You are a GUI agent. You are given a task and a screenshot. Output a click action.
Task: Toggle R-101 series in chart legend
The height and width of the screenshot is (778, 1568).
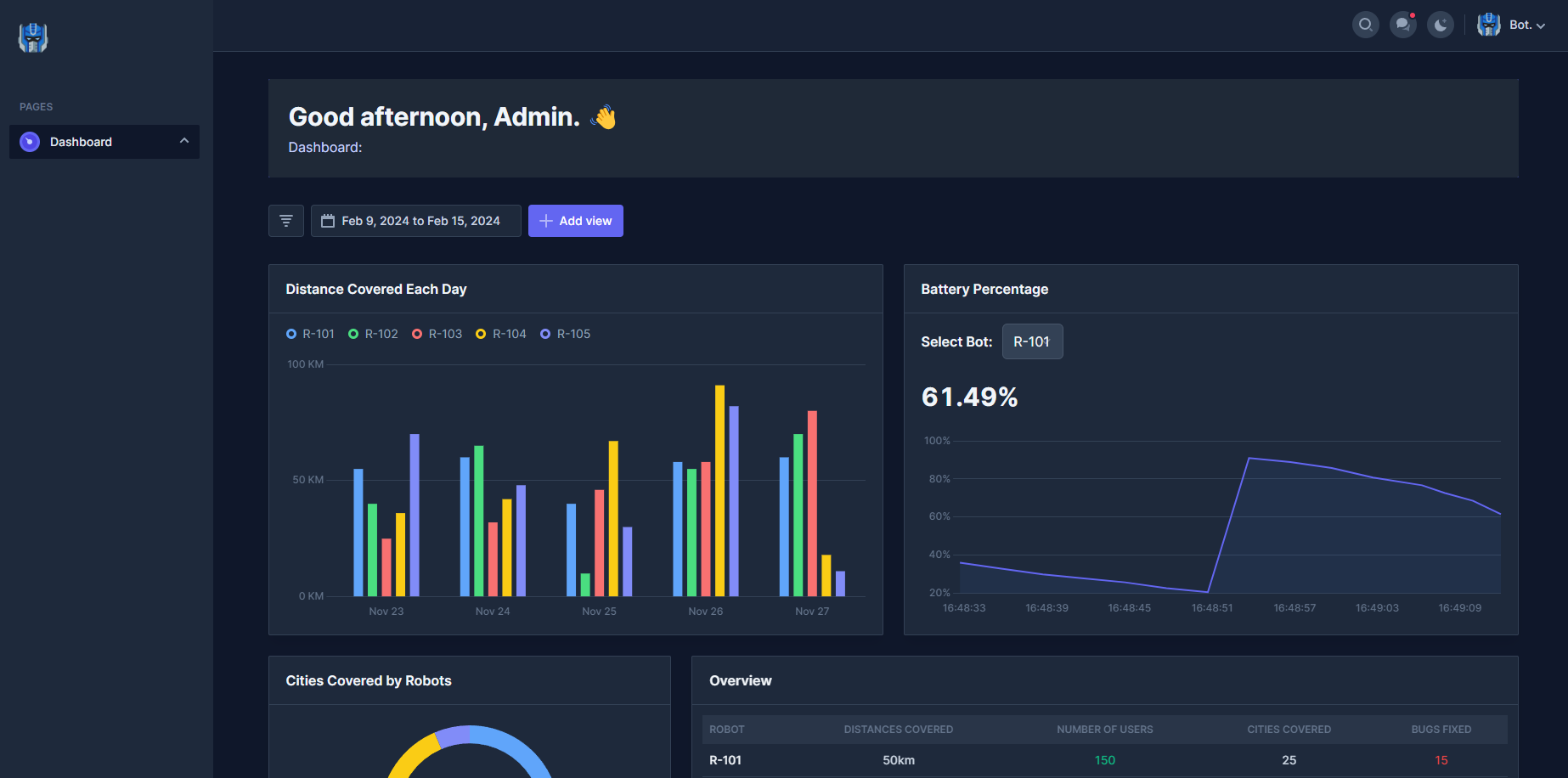(x=310, y=334)
